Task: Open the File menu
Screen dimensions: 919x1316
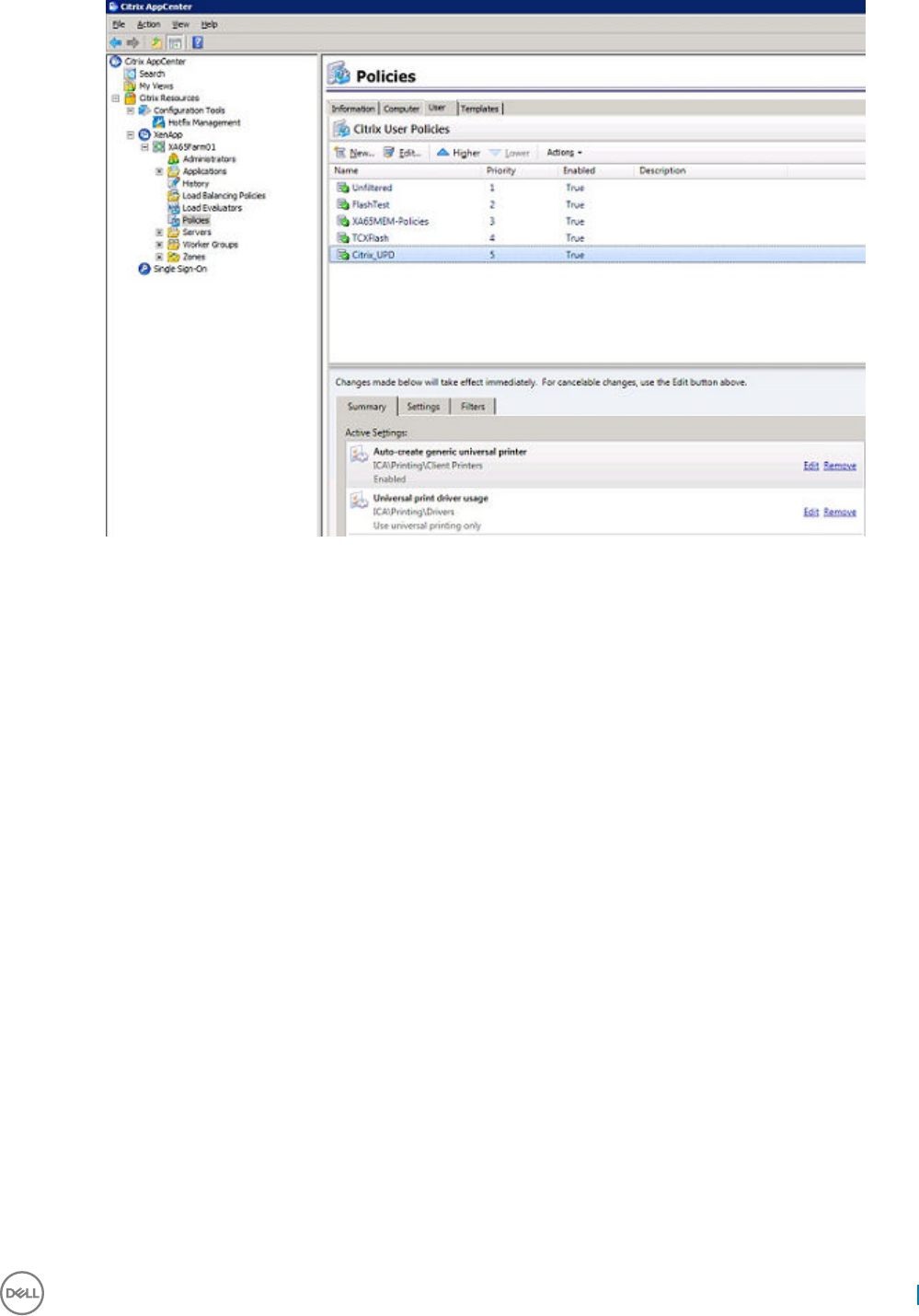Action: click(119, 25)
